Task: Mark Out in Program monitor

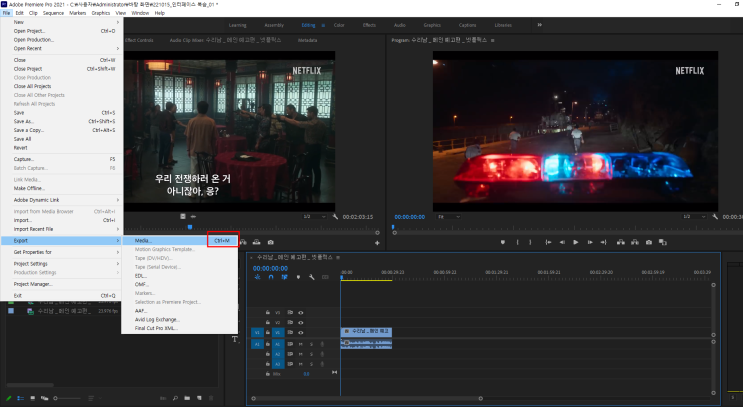Action: (x=530, y=242)
